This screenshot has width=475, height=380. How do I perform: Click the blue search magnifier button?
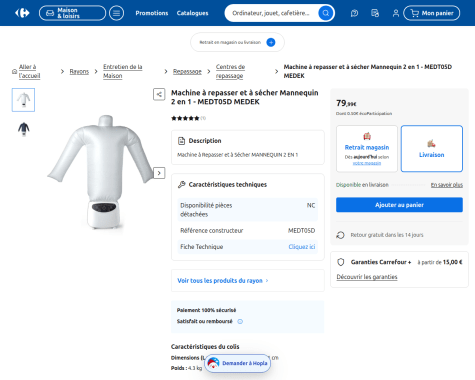[x=326, y=13]
